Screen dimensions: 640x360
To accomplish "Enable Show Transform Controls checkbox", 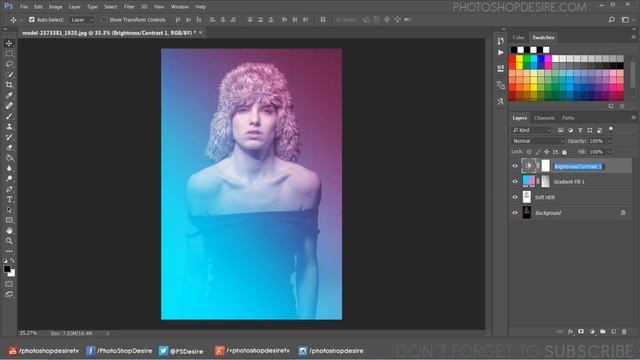I will 104,20.
